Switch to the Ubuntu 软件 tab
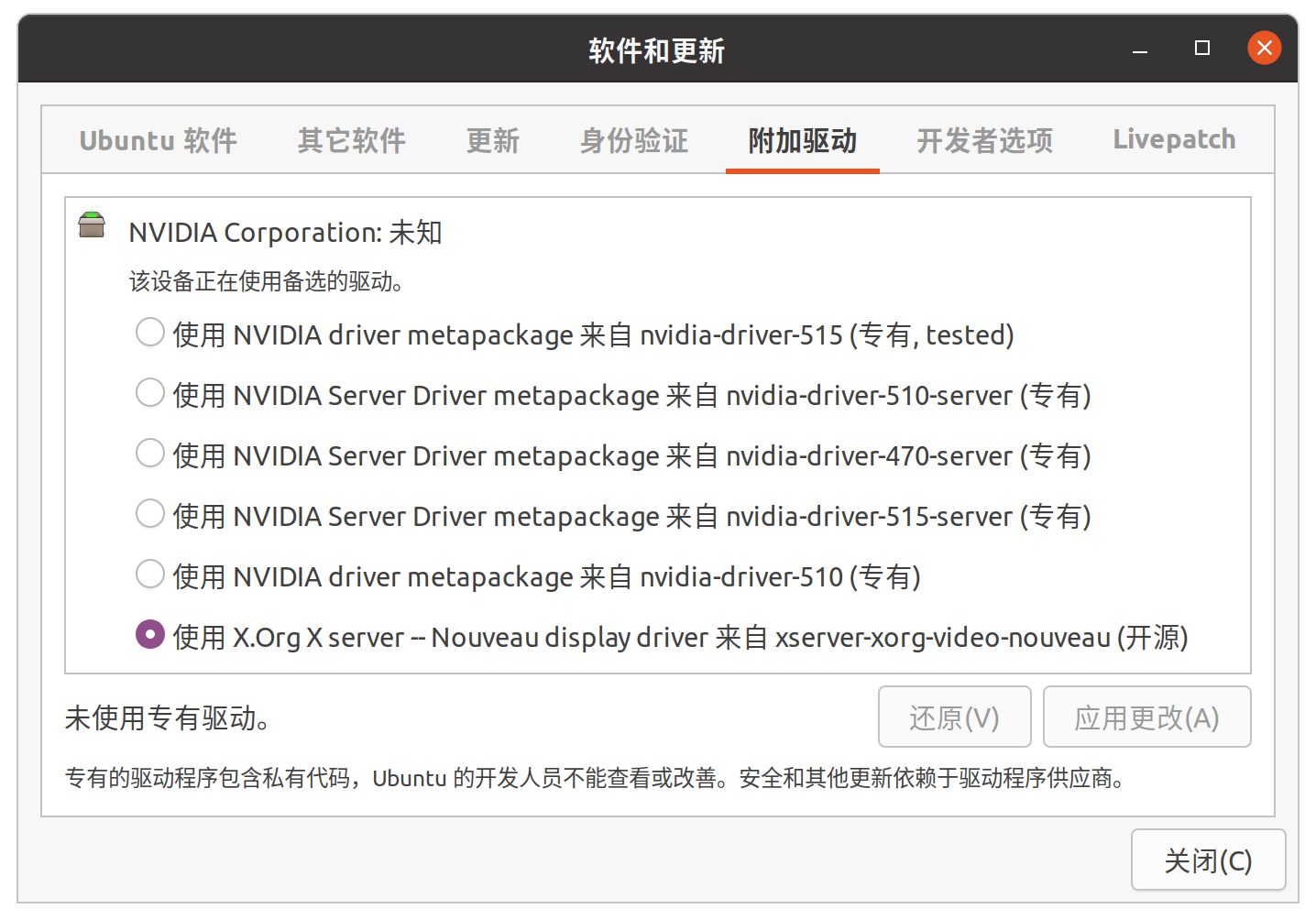 (158, 140)
